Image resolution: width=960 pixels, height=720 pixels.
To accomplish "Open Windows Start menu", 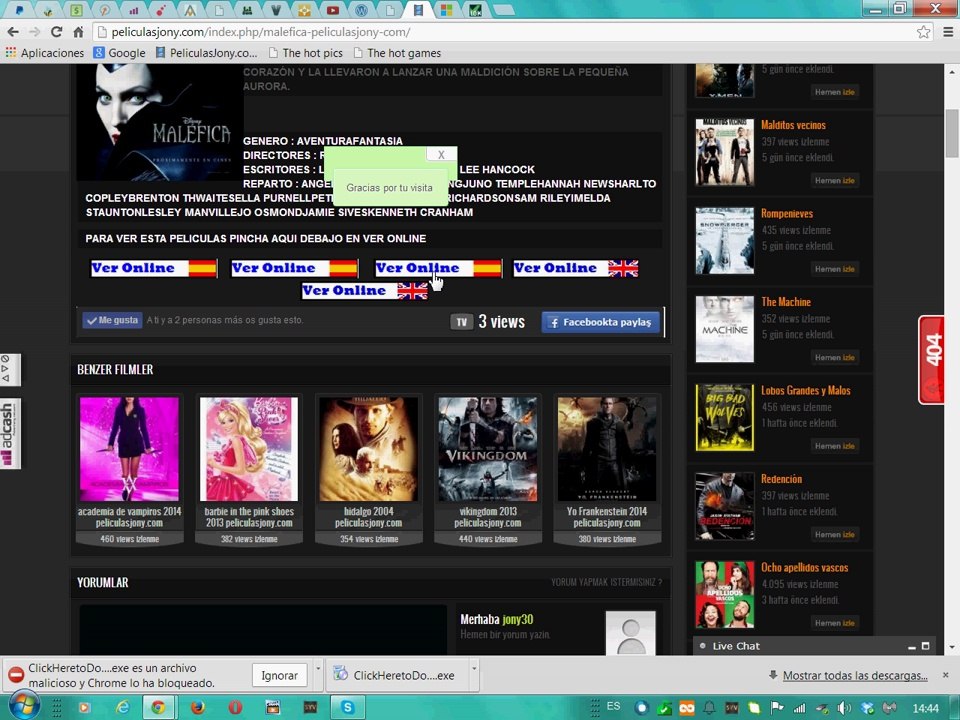I will [23, 707].
